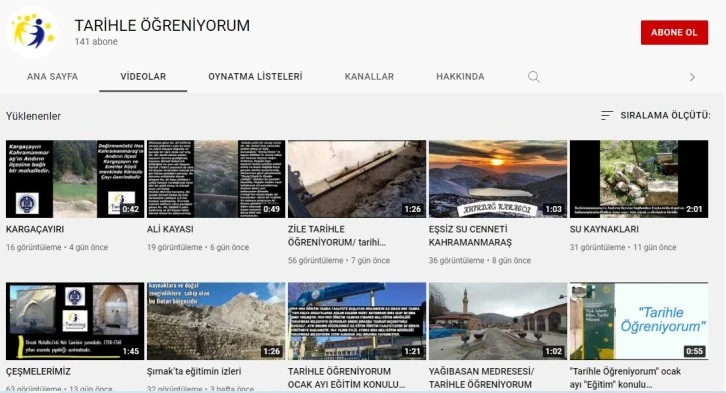The image size is (726, 393).
Task: Click the channel search magnifier icon
Action: (534, 77)
